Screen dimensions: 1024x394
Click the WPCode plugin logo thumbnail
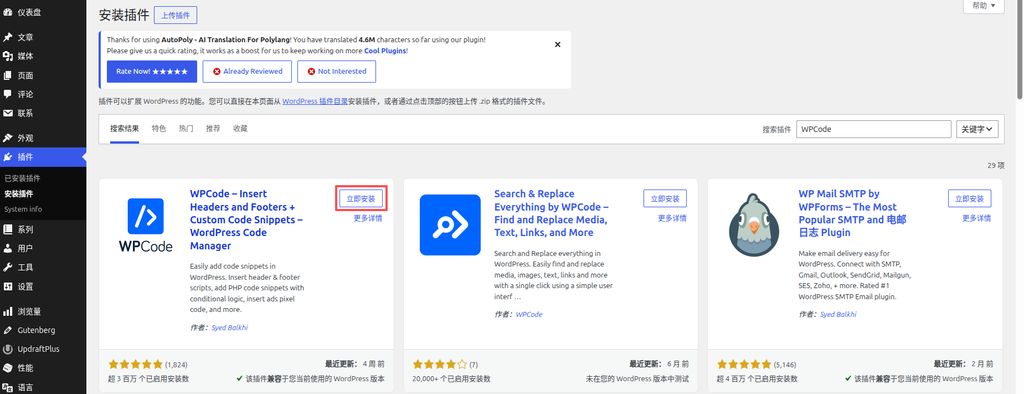pyautogui.click(x=146, y=225)
